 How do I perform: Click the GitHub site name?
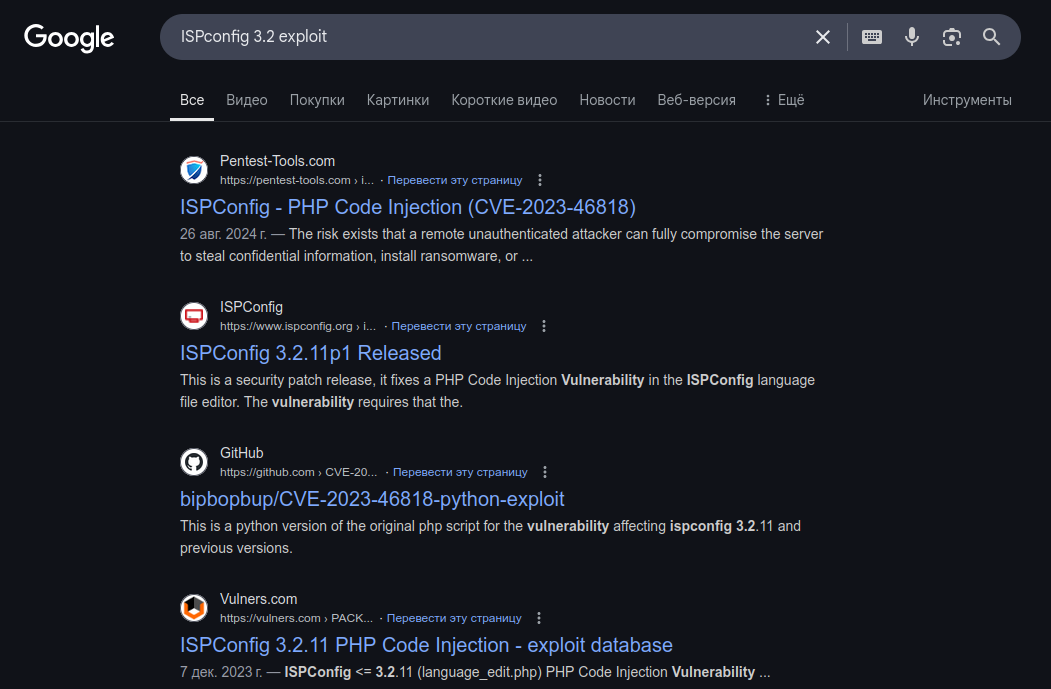tap(241, 454)
